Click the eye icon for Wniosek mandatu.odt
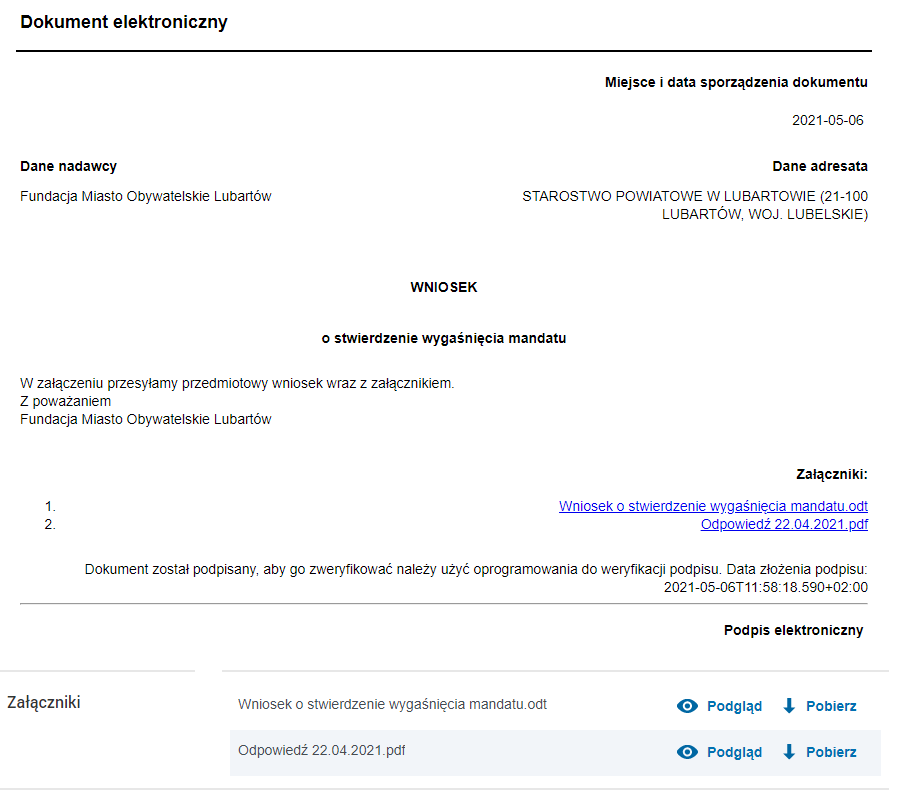901x792 pixels. coord(687,705)
